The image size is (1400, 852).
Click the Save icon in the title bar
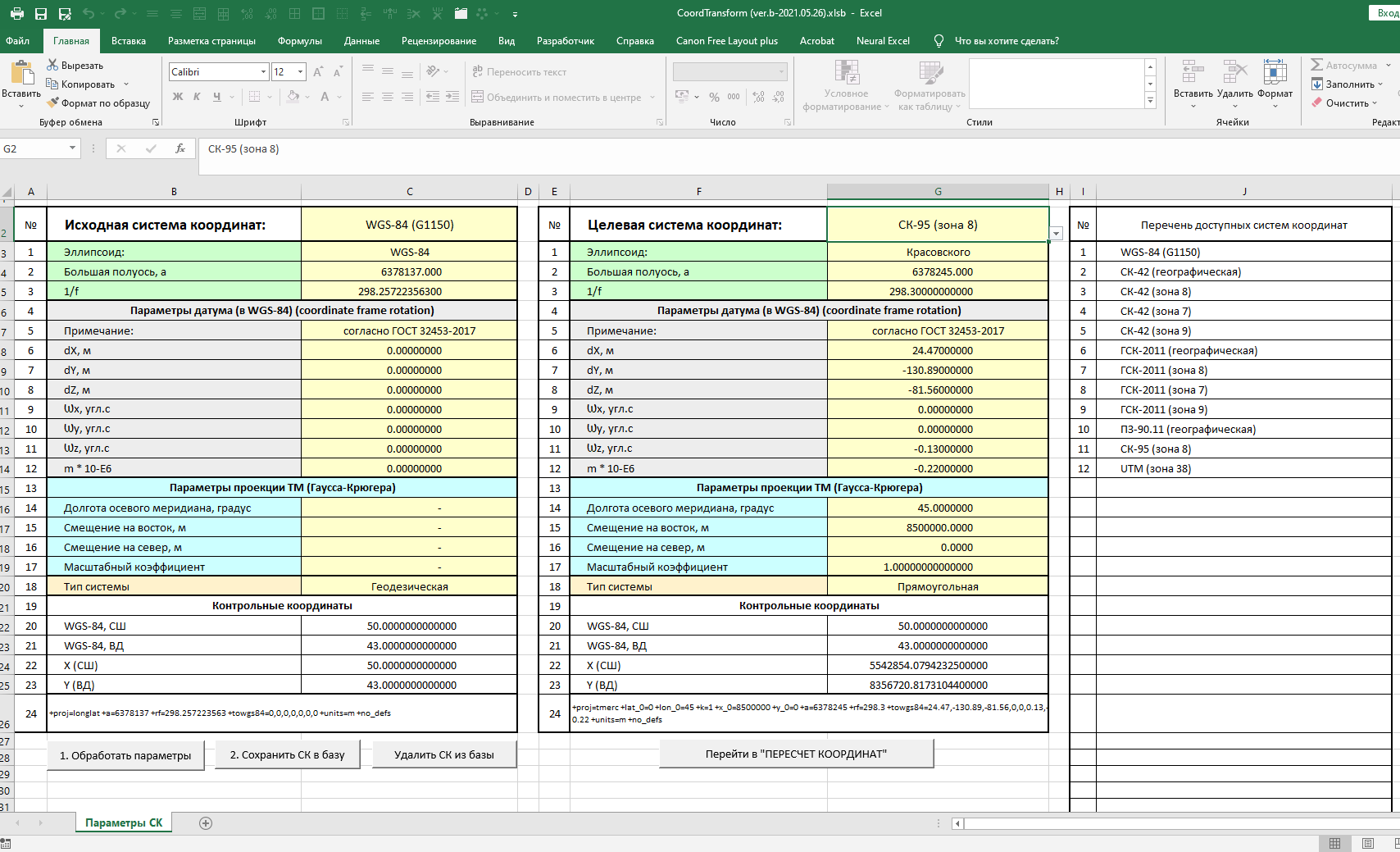[40, 13]
